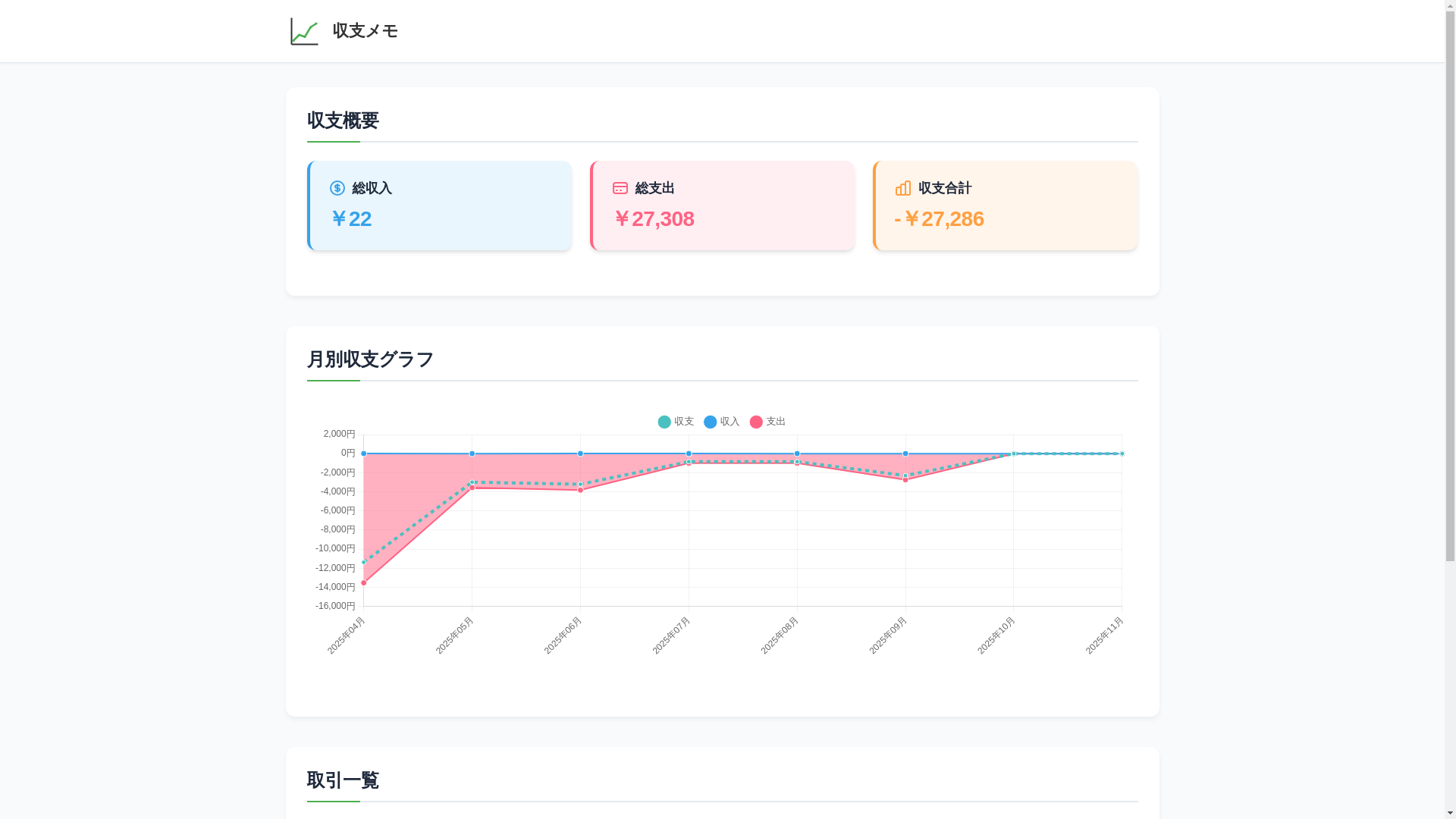Click the ￥27,308 total expense value
Screen dimensions: 1456x819
tap(654, 219)
